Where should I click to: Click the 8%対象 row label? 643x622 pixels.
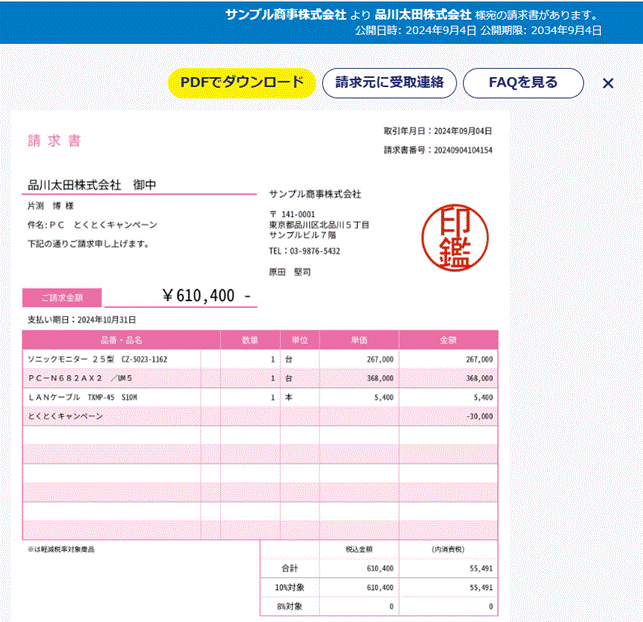(290, 606)
